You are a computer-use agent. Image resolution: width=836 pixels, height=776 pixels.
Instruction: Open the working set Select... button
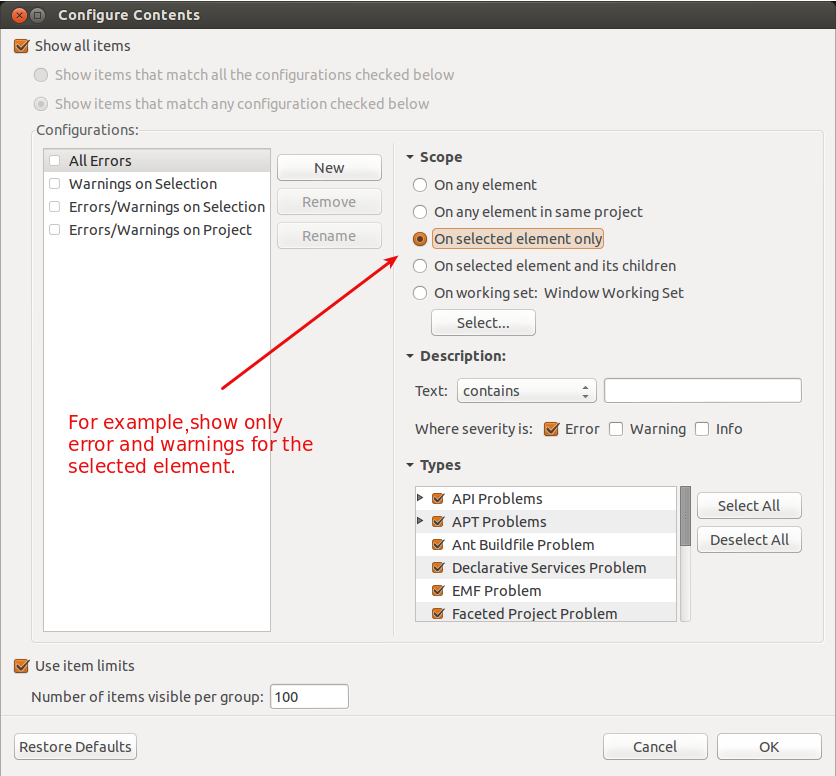pyautogui.click(x=483, y=323)
